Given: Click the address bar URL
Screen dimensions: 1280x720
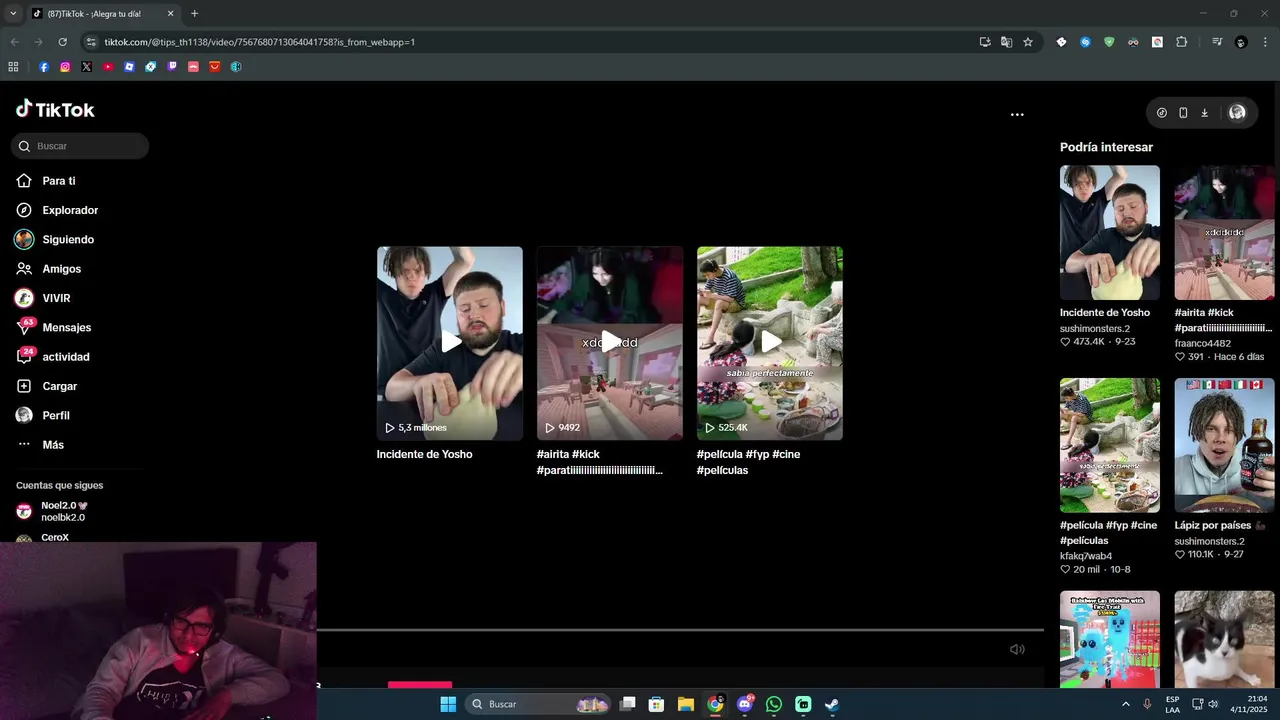Looking at the screenshot, I should click(x=260, y=42).
